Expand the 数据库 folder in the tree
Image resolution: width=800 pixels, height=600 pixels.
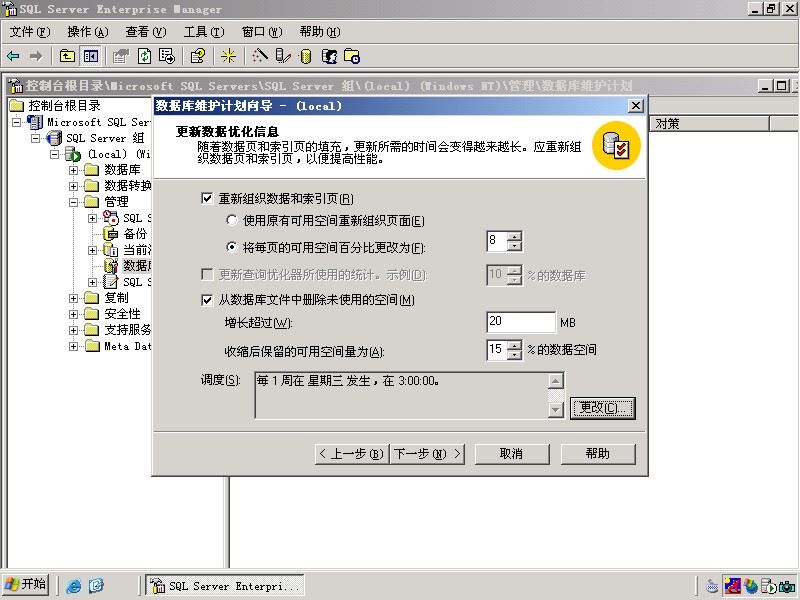tap(73, 170)
